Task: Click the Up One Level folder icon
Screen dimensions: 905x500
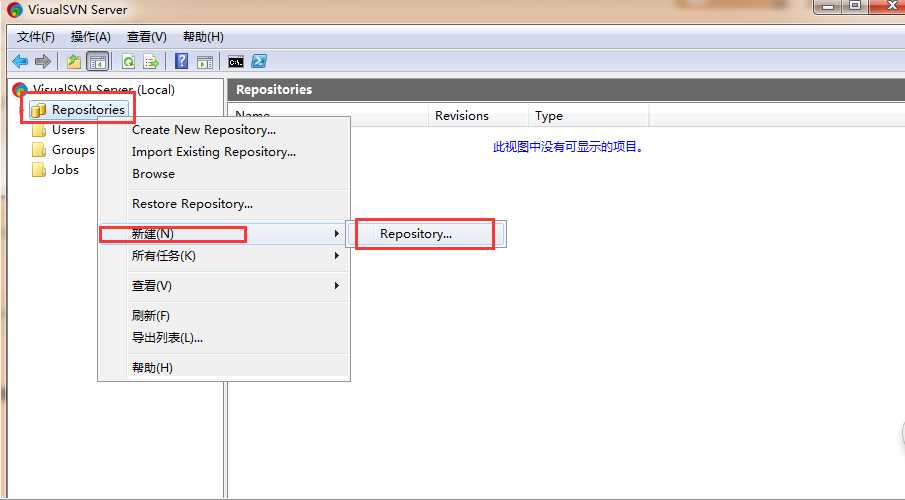Action: (73, 61)
